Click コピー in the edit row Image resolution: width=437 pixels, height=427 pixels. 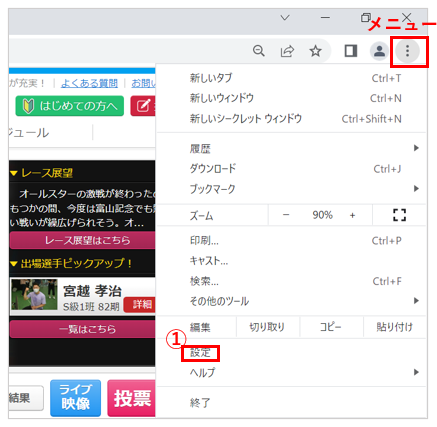[x=331, y=327]
